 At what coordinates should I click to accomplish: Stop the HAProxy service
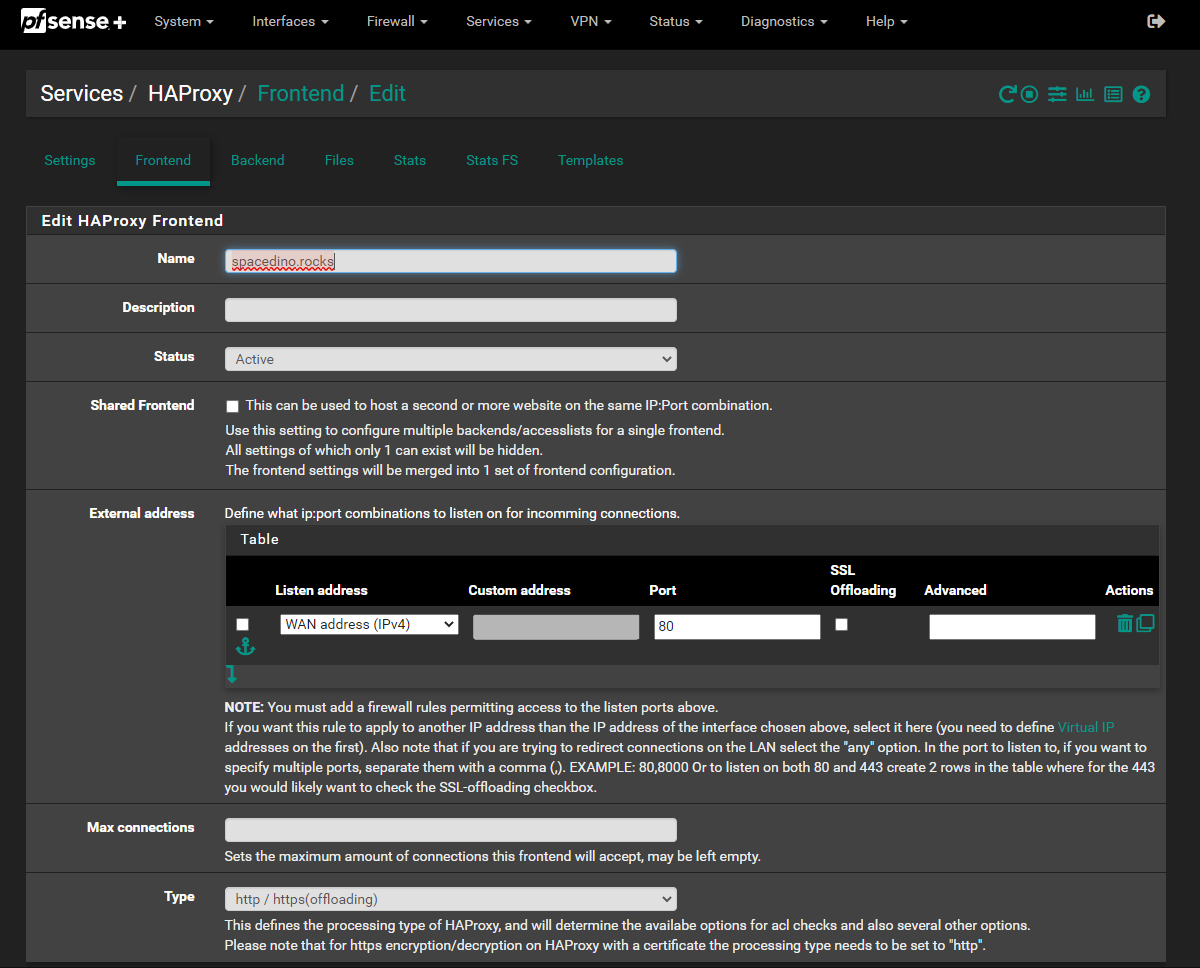click(x=1029, y=93)
